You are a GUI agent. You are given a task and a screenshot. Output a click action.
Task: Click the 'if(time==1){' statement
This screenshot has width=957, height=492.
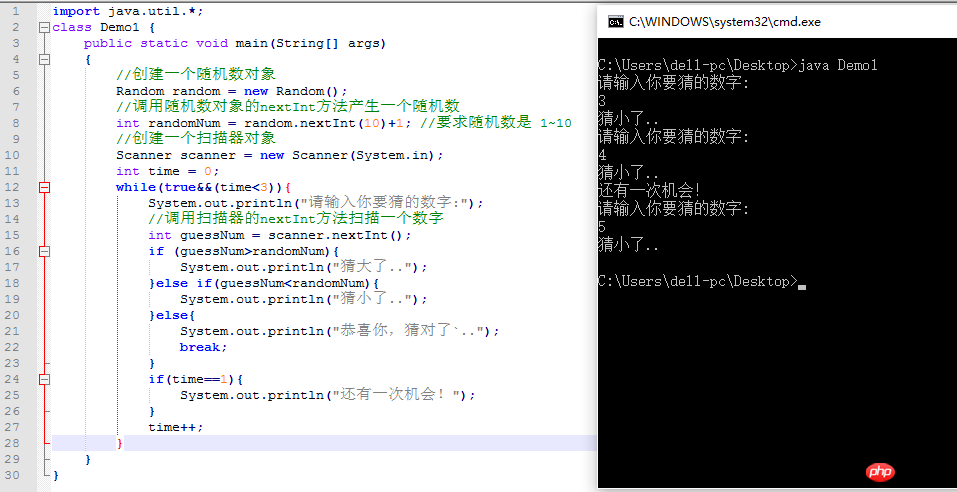point(196,380)
